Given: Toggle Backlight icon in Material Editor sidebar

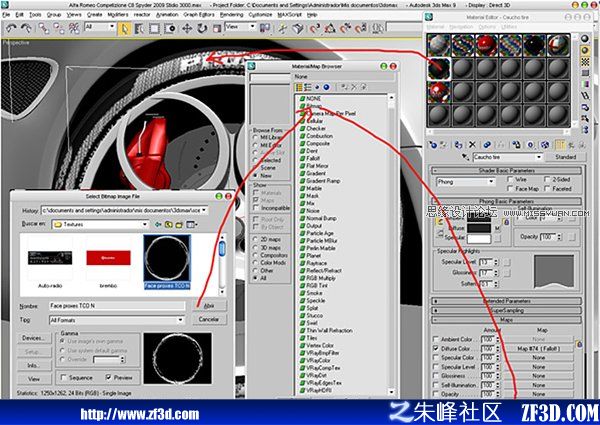Looking at the screenshot, I should click(585, 50).
